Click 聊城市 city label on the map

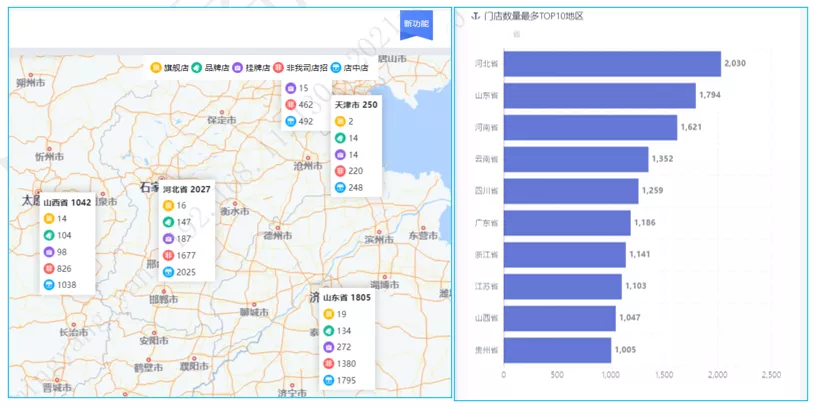point(256,312)
